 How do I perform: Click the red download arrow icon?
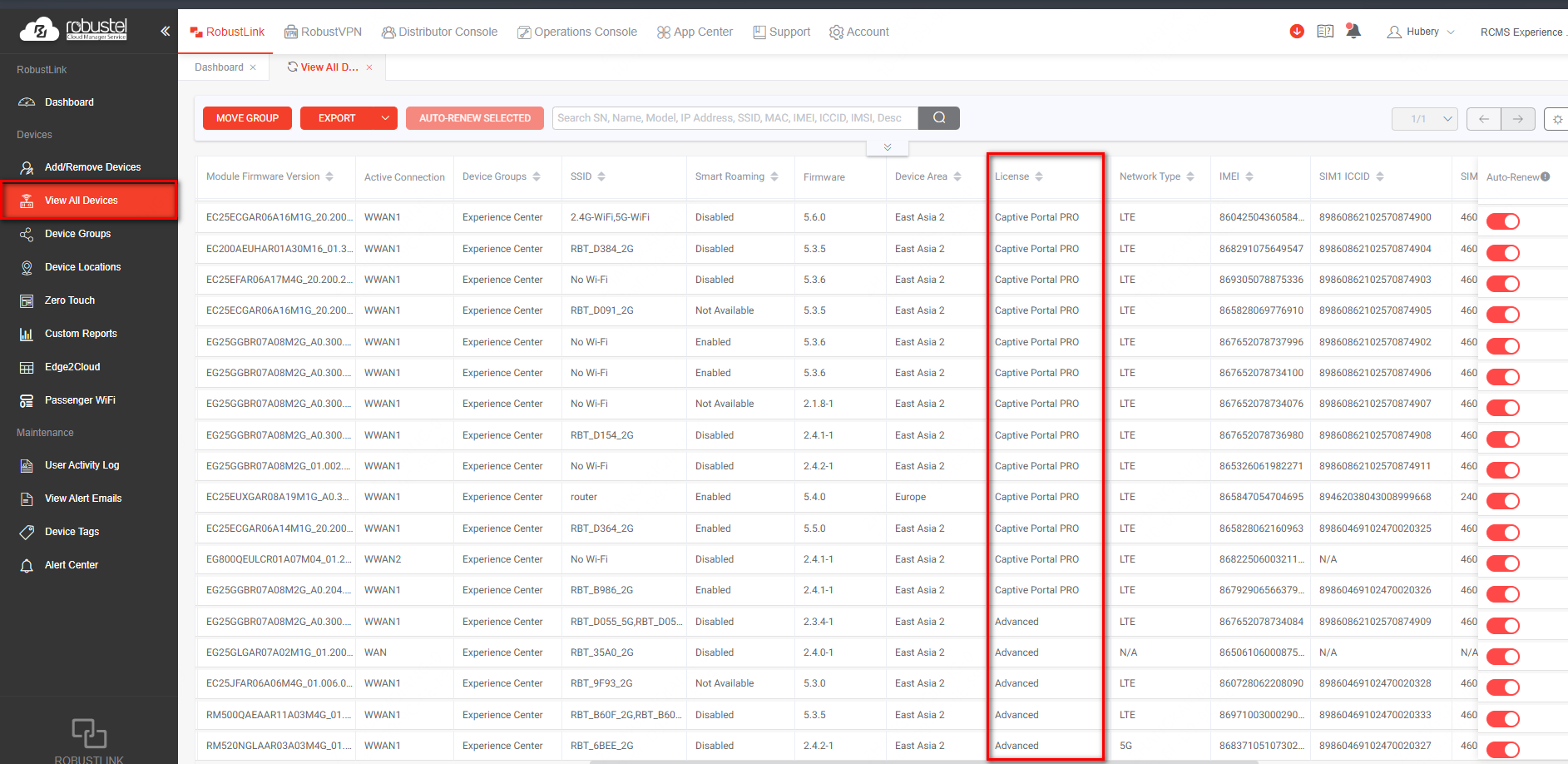(x=1297, y=32)
